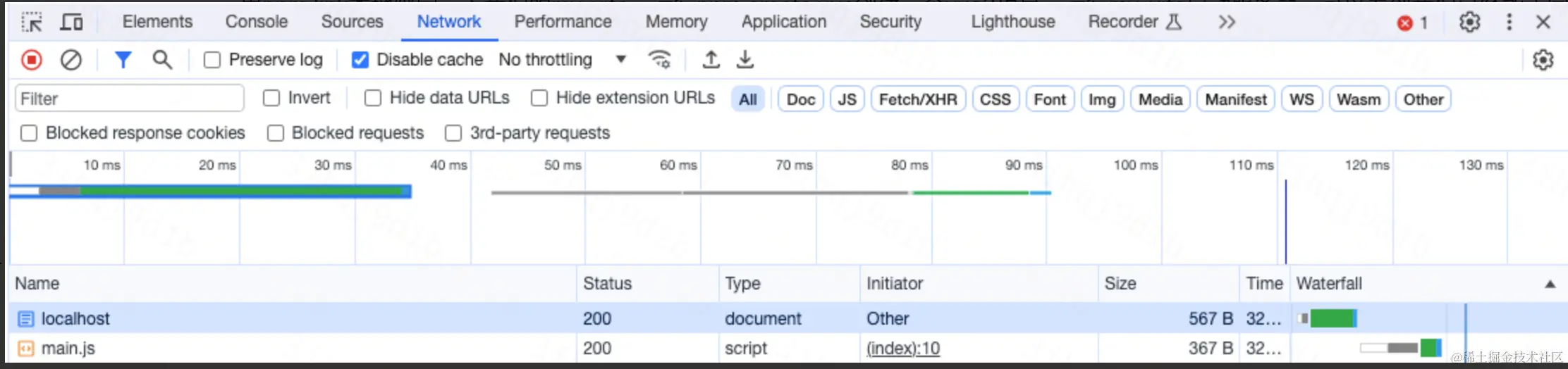This screenshot has width=1568, height=369.
Task: Open the (index):10 initiator link
Action: [903, 348]
